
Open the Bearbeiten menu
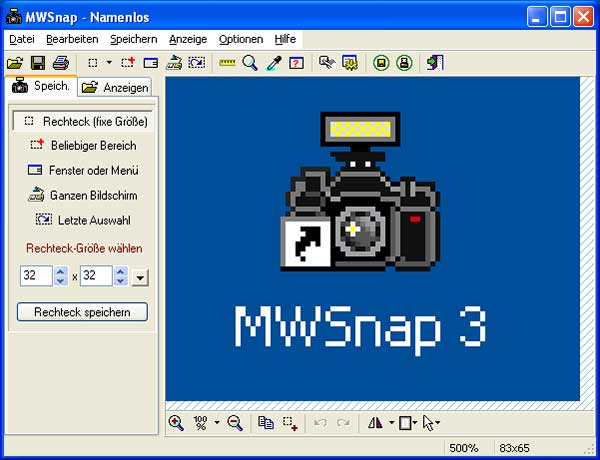(x=72, y=39)
